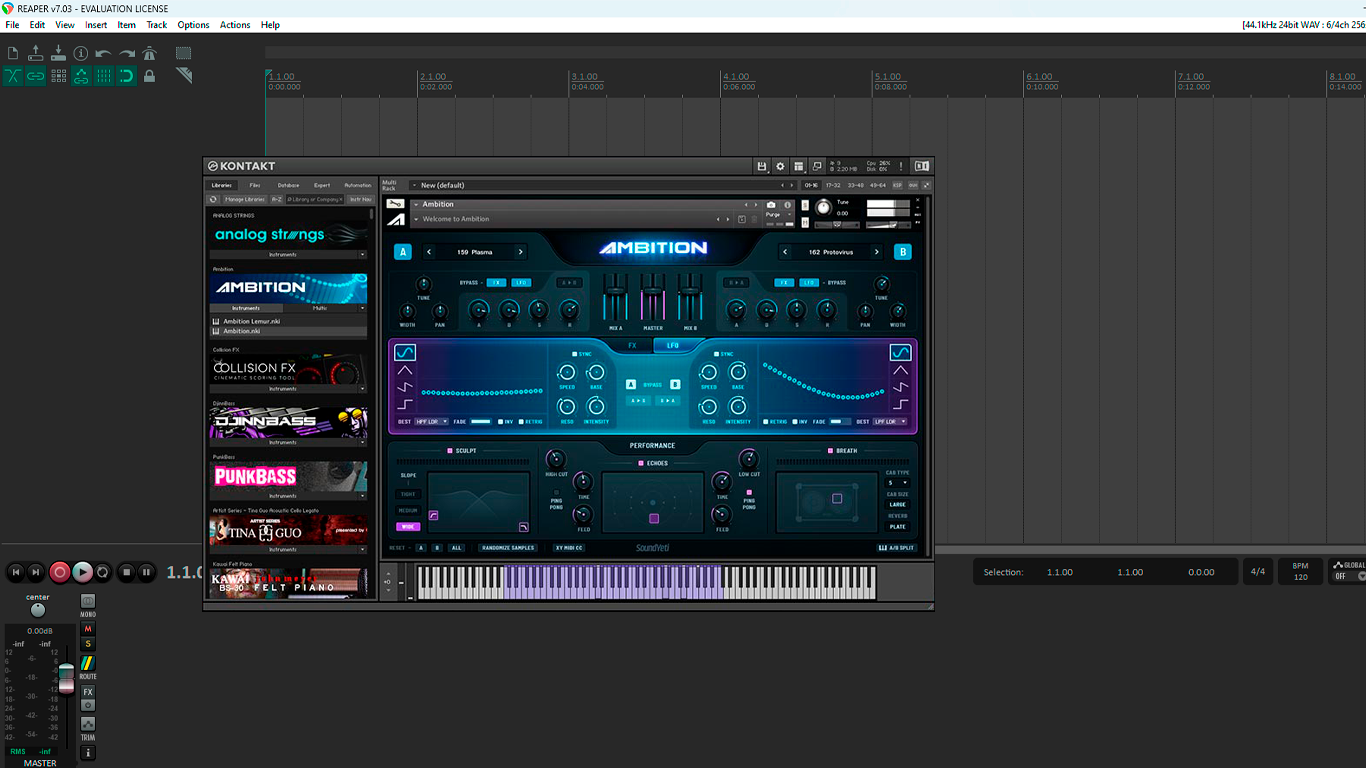The width and height of the screenshot is (1366, 768).
Task: Toggle ripple editing grid icon
Action: click(59, 76)
